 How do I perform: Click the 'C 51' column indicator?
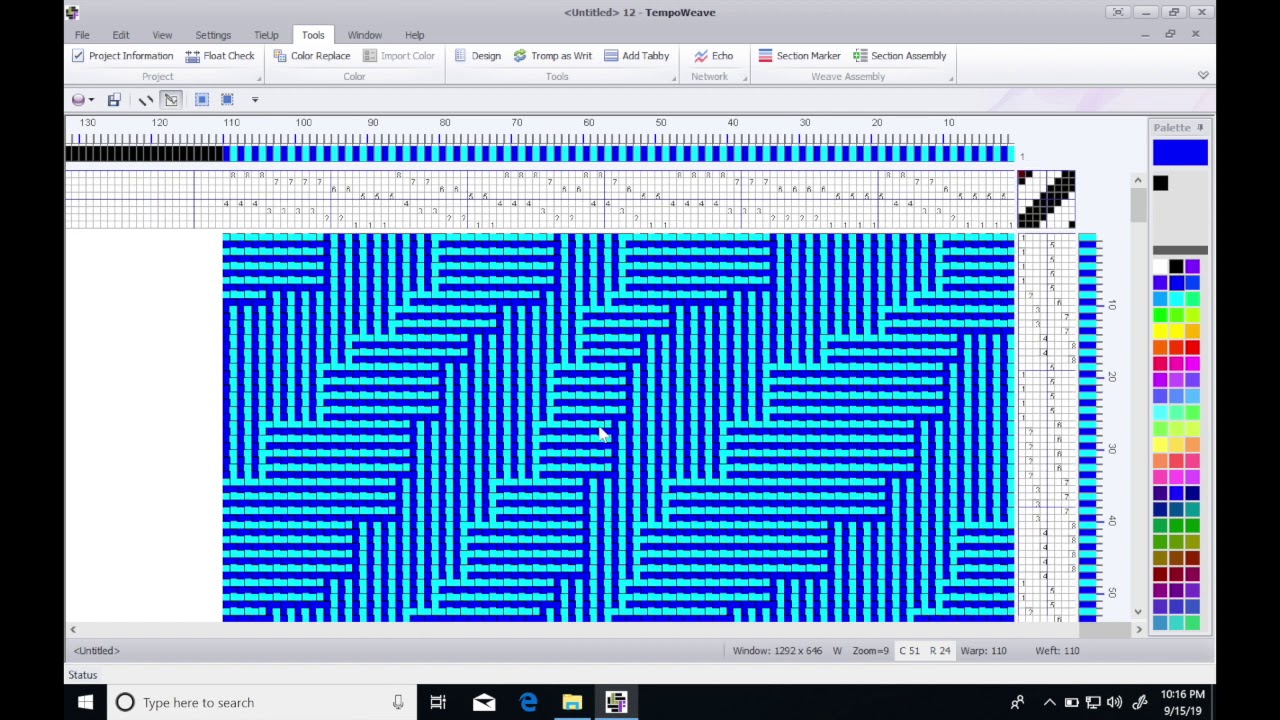pos(909,651)
